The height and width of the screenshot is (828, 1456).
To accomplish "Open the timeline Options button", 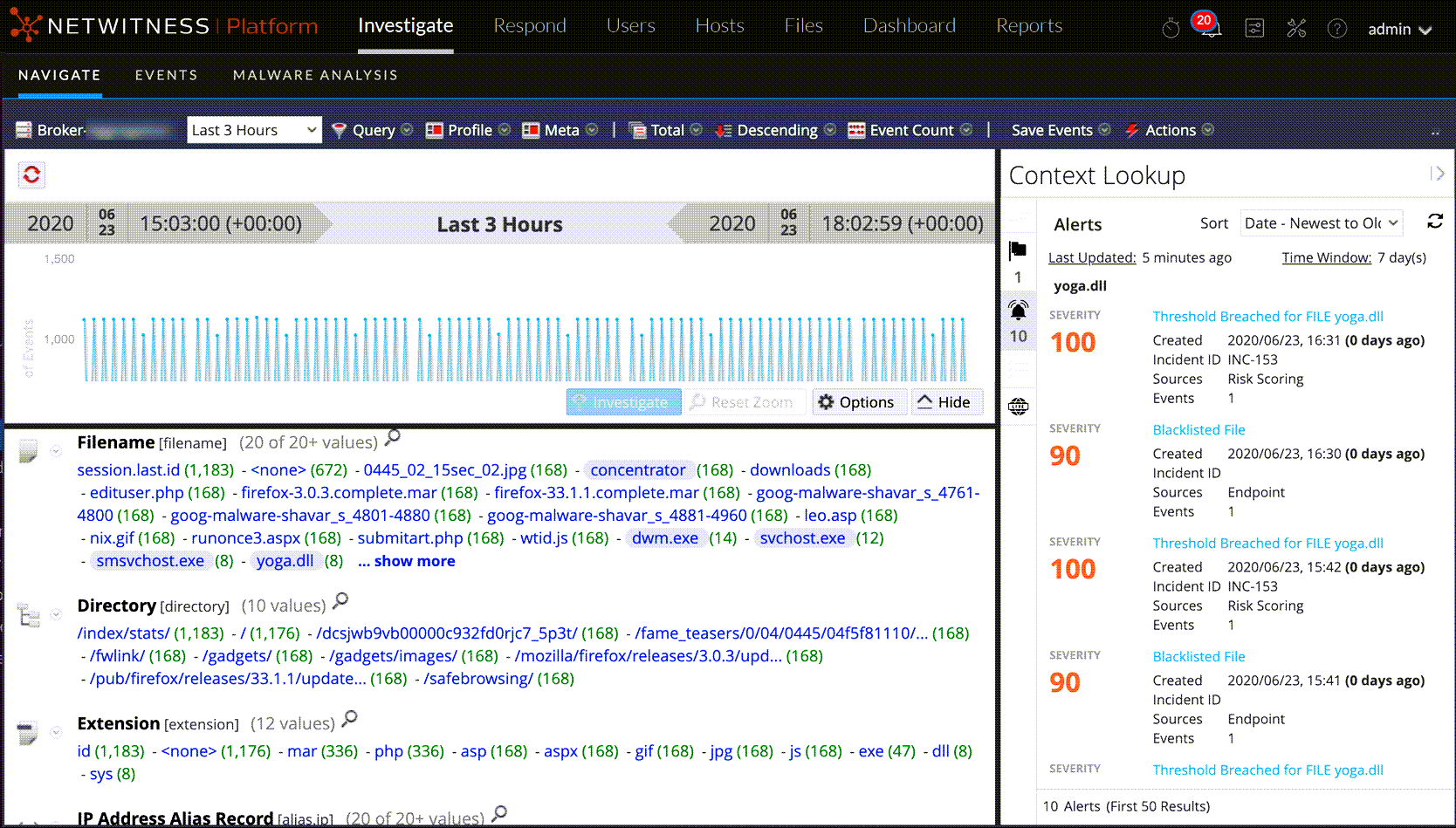I will [855, 402].
